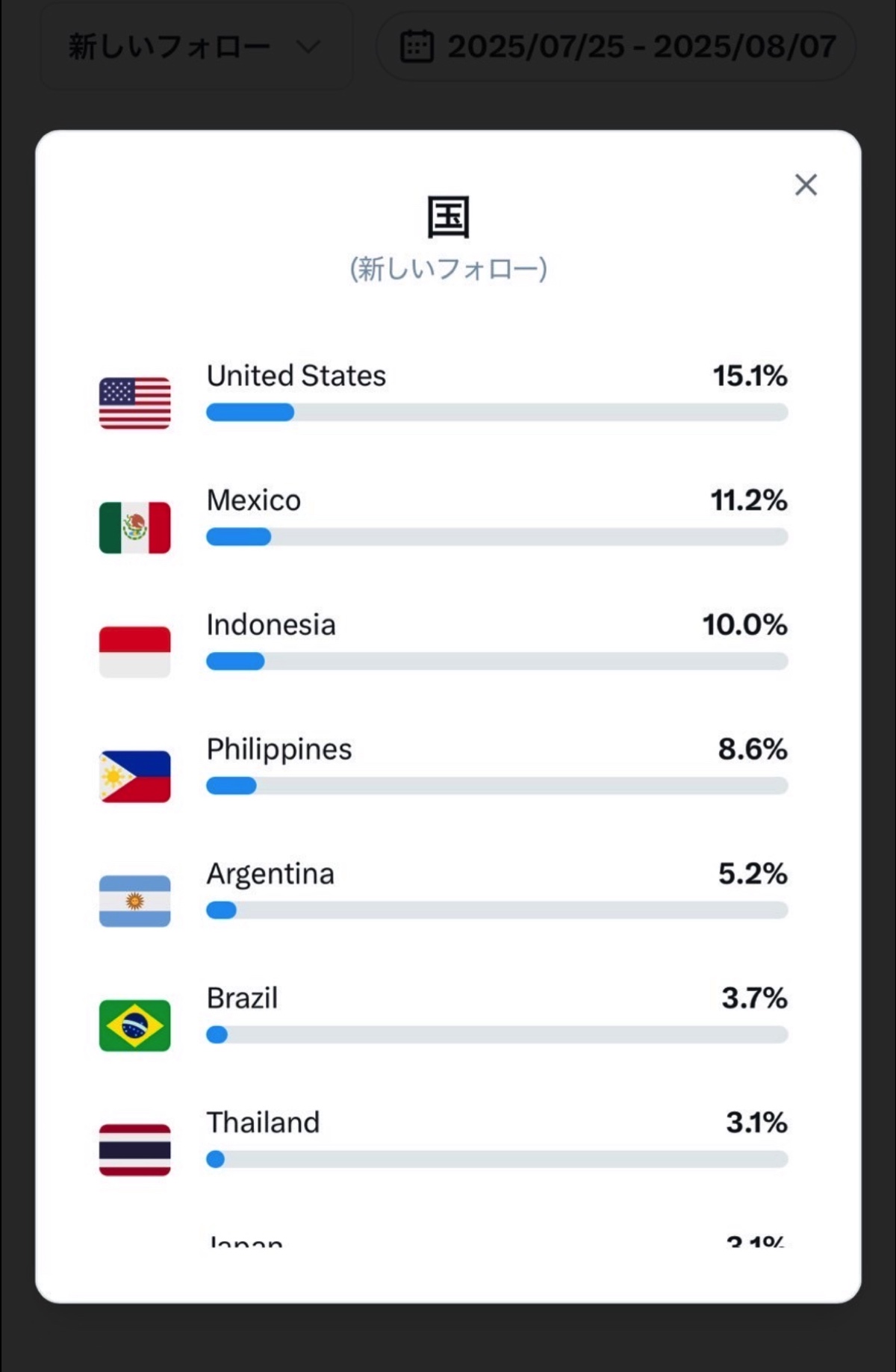Click the Philippines progress bar

(497, 786)
